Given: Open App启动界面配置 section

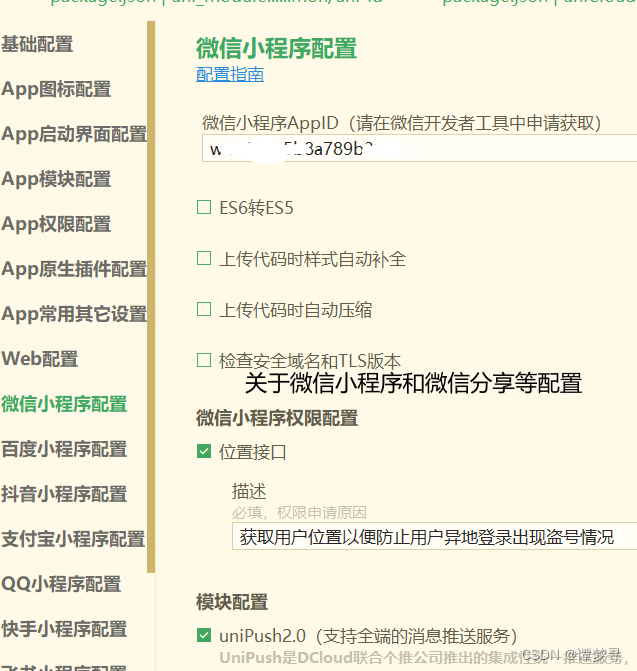Looking at the screenshot, I should pos(74,134).
